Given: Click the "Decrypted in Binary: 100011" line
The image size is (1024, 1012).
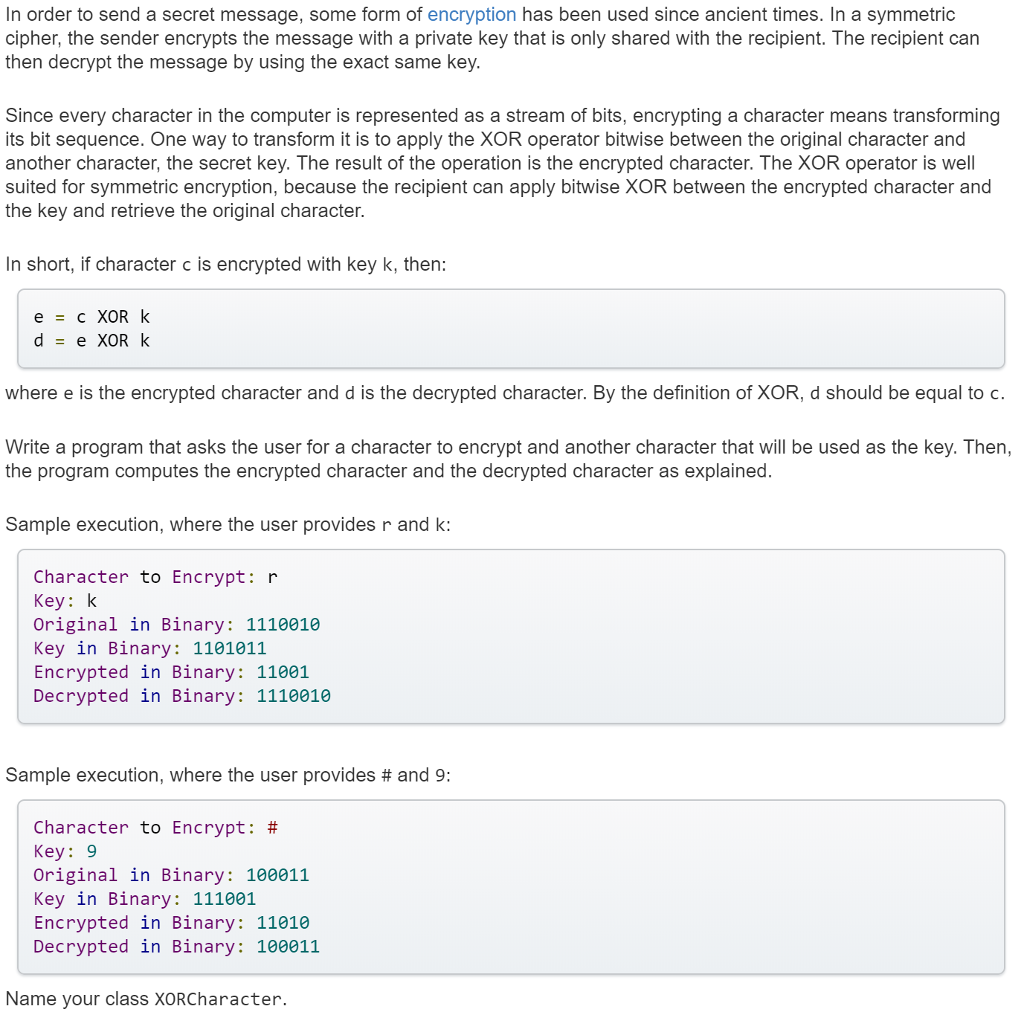Looking at the screenshot, I should (x=176, y=948).
